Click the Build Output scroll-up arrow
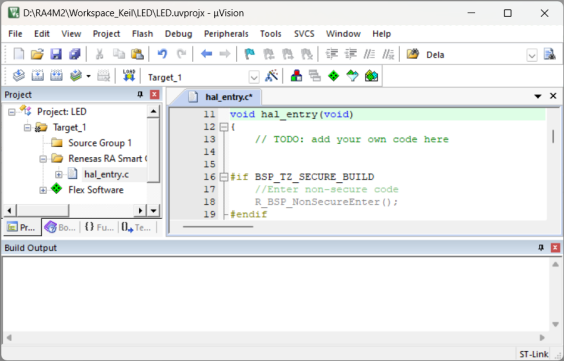This screenshot has width=564, height=361. tap(555, 264)
